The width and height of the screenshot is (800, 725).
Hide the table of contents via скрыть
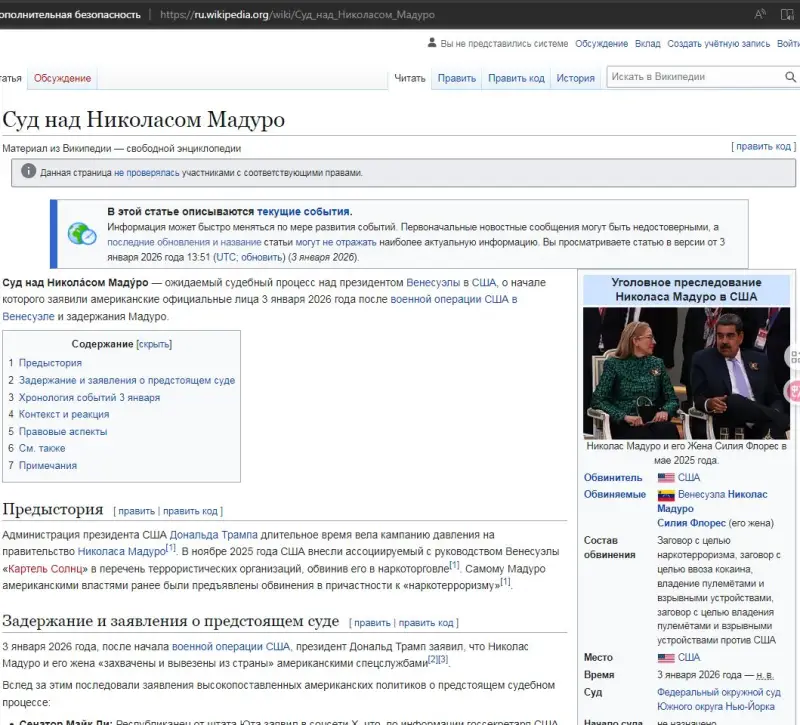point(154,344)
